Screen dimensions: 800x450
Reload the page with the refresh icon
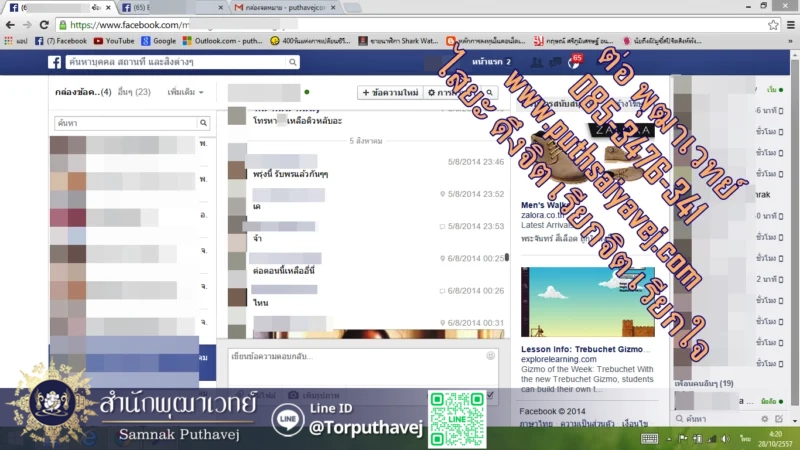(44, 24)
